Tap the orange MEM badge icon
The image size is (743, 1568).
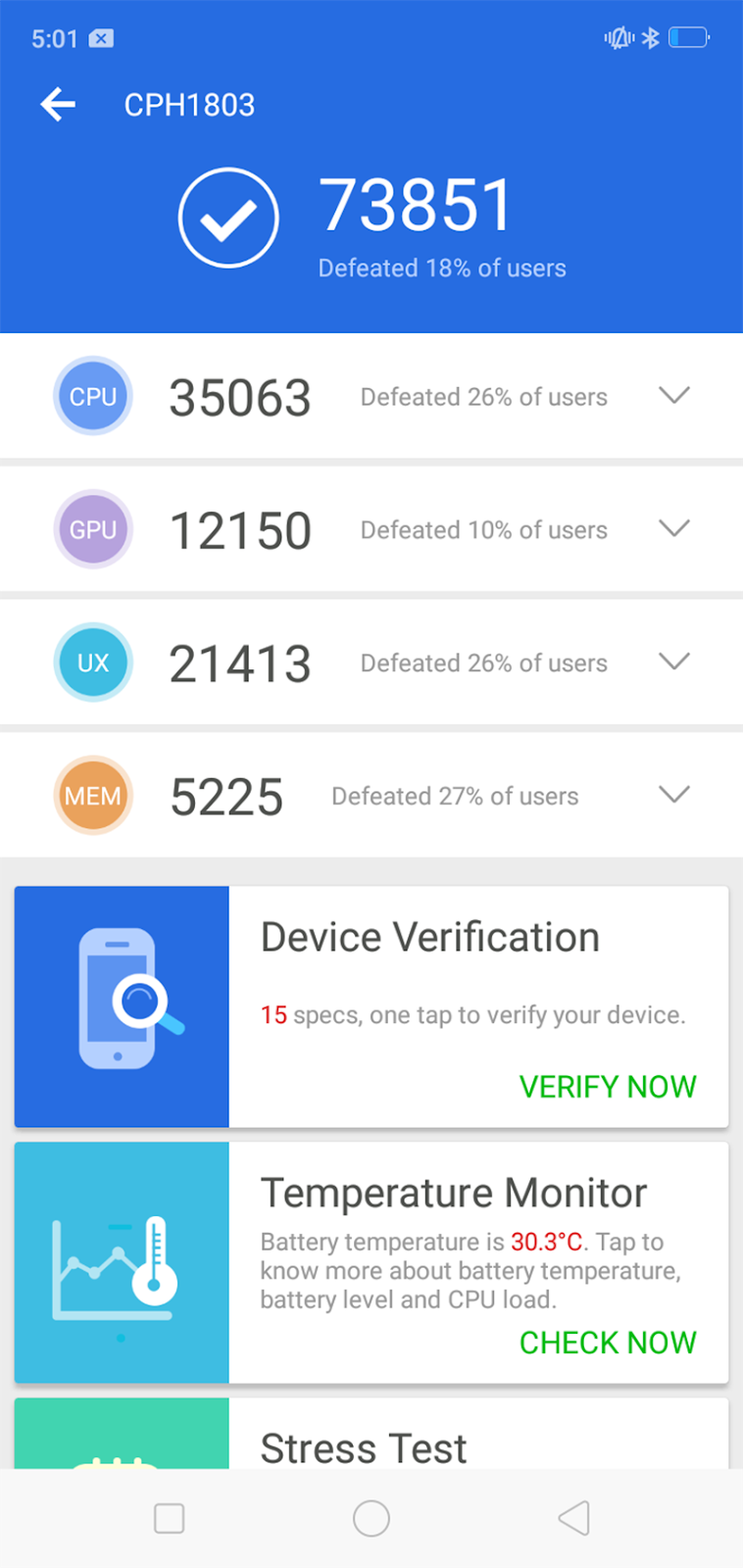93,796
